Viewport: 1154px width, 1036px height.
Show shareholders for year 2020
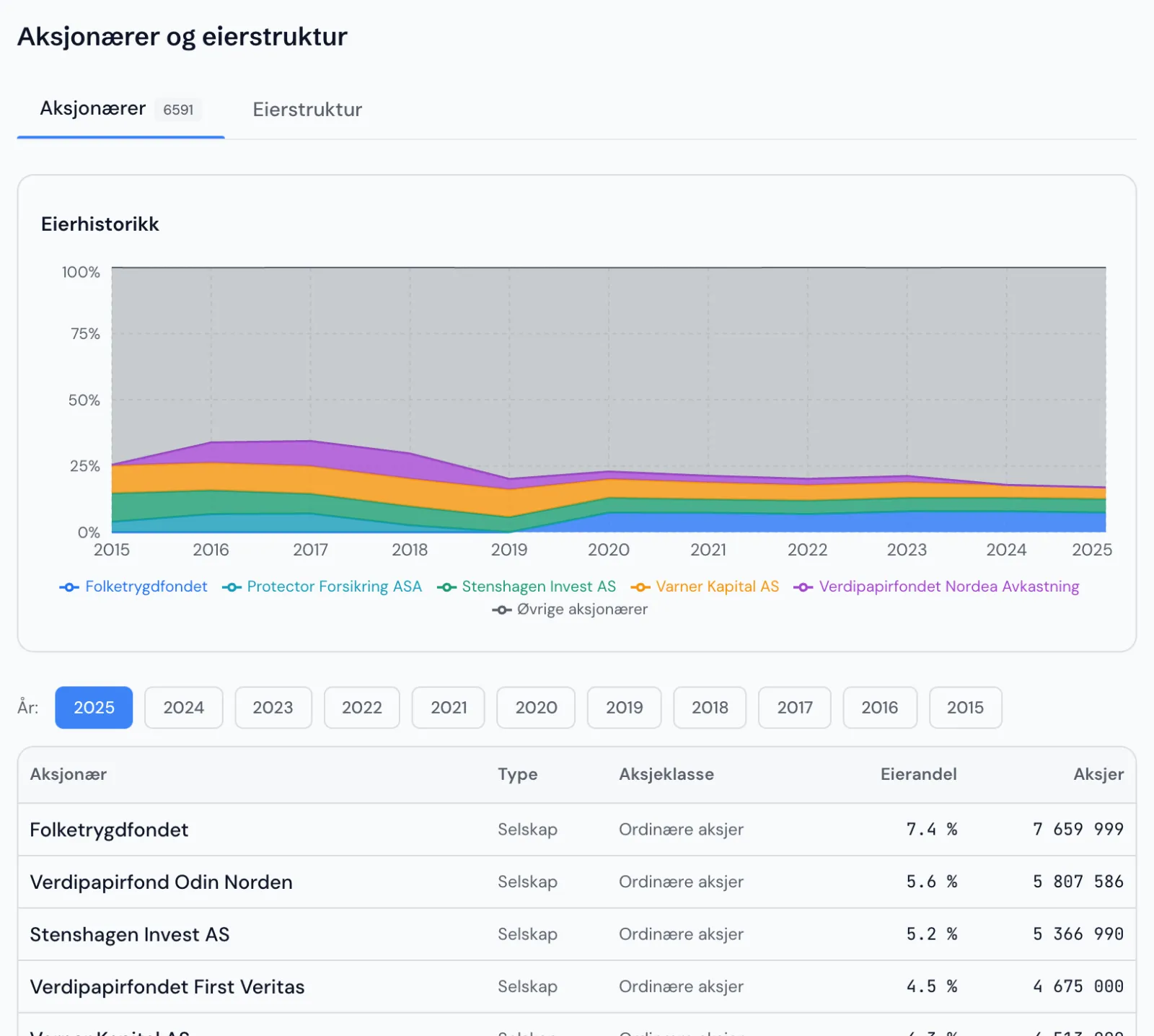pos(536,708)
